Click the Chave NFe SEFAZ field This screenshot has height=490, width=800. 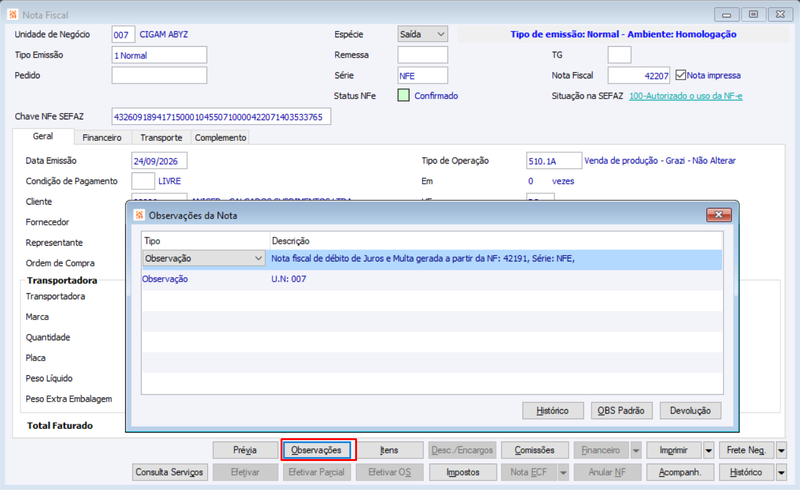pyautogui.click(x=221, y=116)
